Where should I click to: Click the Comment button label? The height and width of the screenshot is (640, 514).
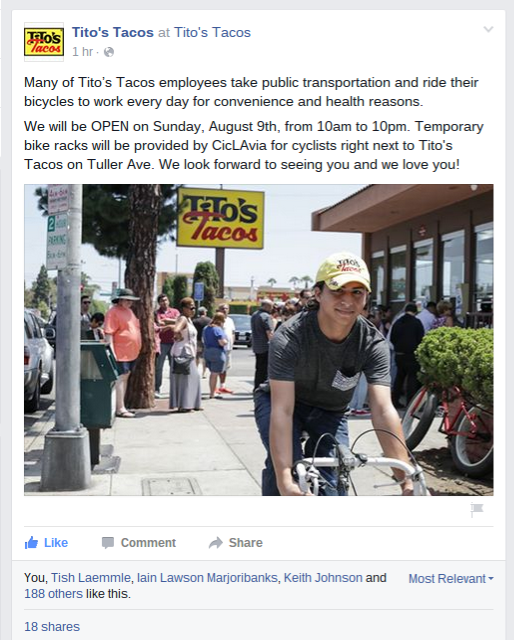pyautogui.click(x=148, y=542)
